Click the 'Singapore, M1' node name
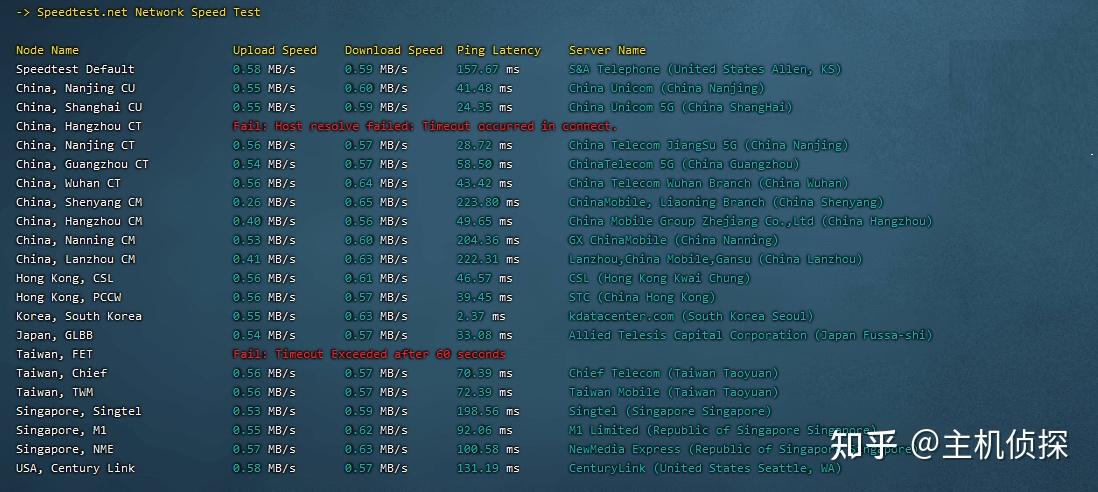 coord(61,429)
